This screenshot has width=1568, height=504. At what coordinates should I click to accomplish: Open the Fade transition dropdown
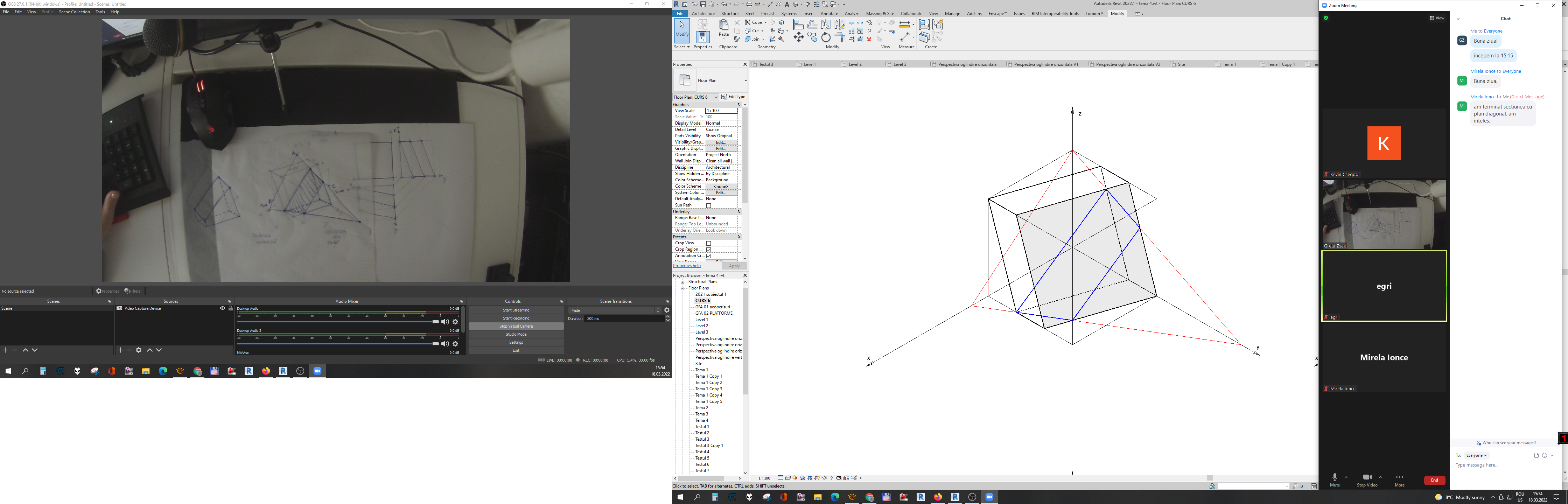coord(615,310)
